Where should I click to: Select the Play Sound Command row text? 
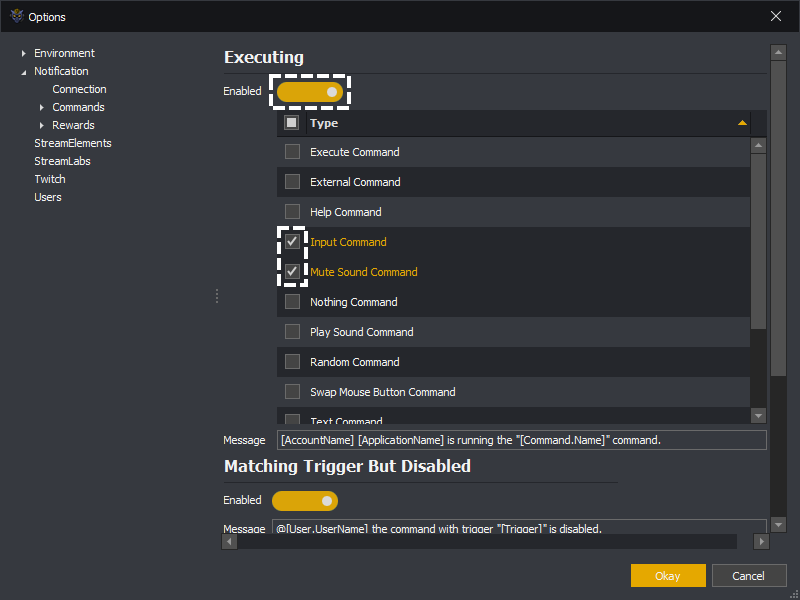[x=362, y=332]
